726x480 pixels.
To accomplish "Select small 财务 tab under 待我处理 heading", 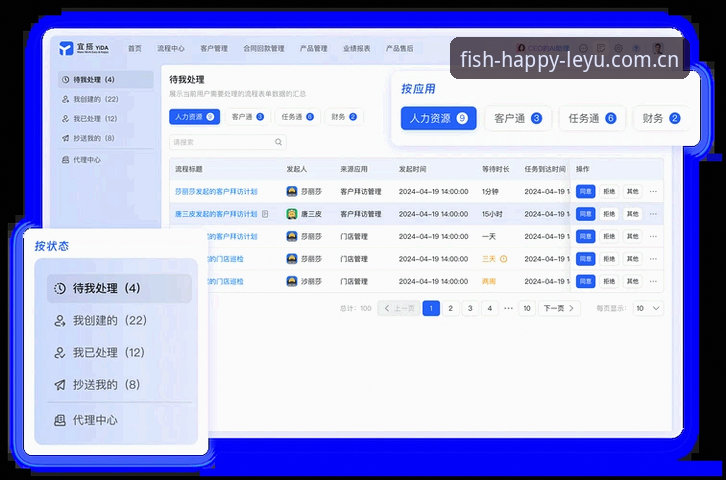I will (344, 117).
